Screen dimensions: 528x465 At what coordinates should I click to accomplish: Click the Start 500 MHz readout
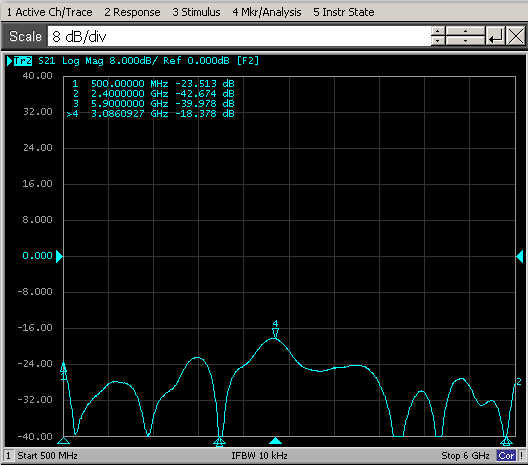point(47,456)
